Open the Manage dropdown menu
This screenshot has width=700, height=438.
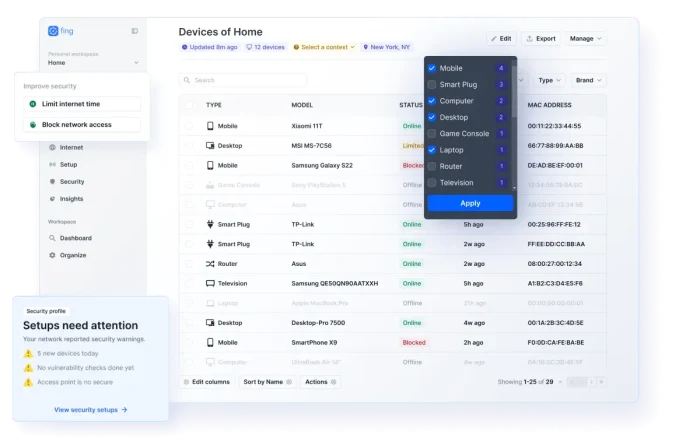585,39
